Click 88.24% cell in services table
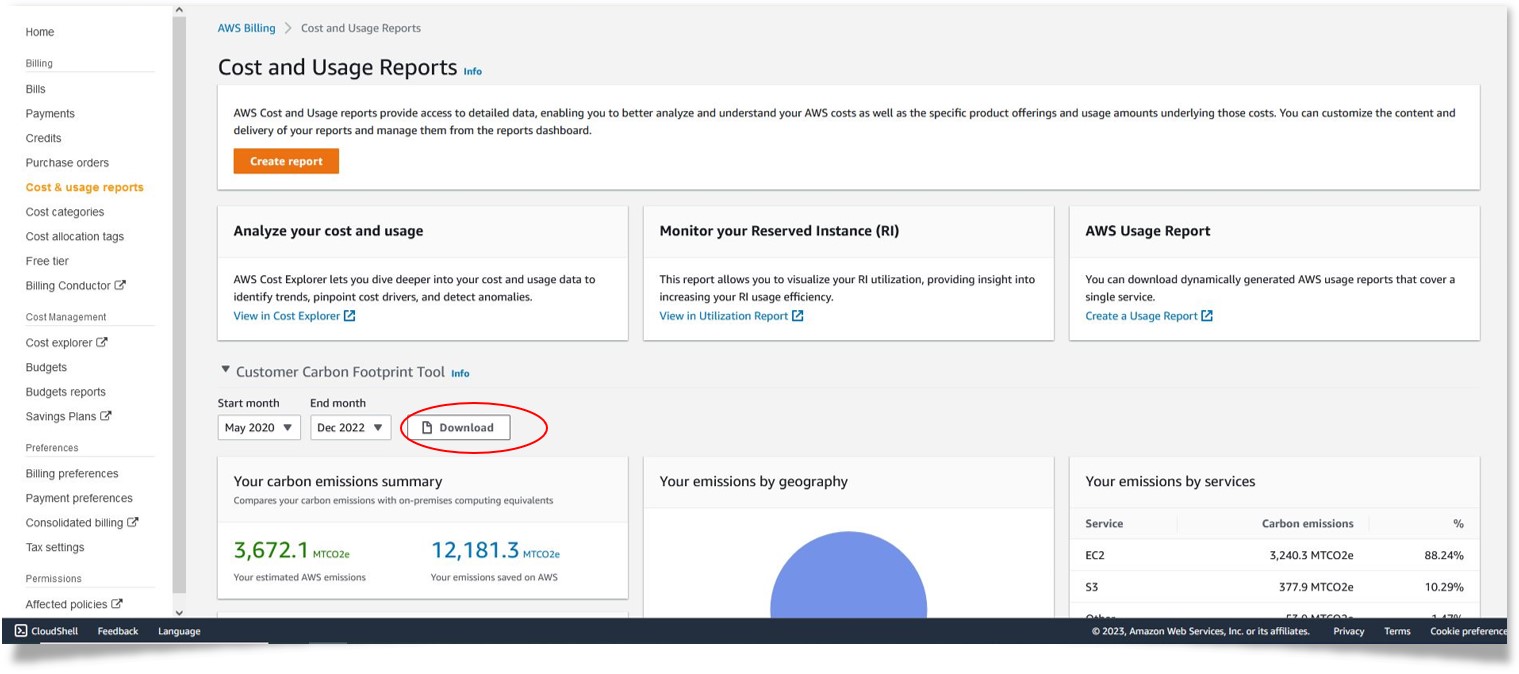This screenshot has height=674, width=1519. (x=1444, y=555)
